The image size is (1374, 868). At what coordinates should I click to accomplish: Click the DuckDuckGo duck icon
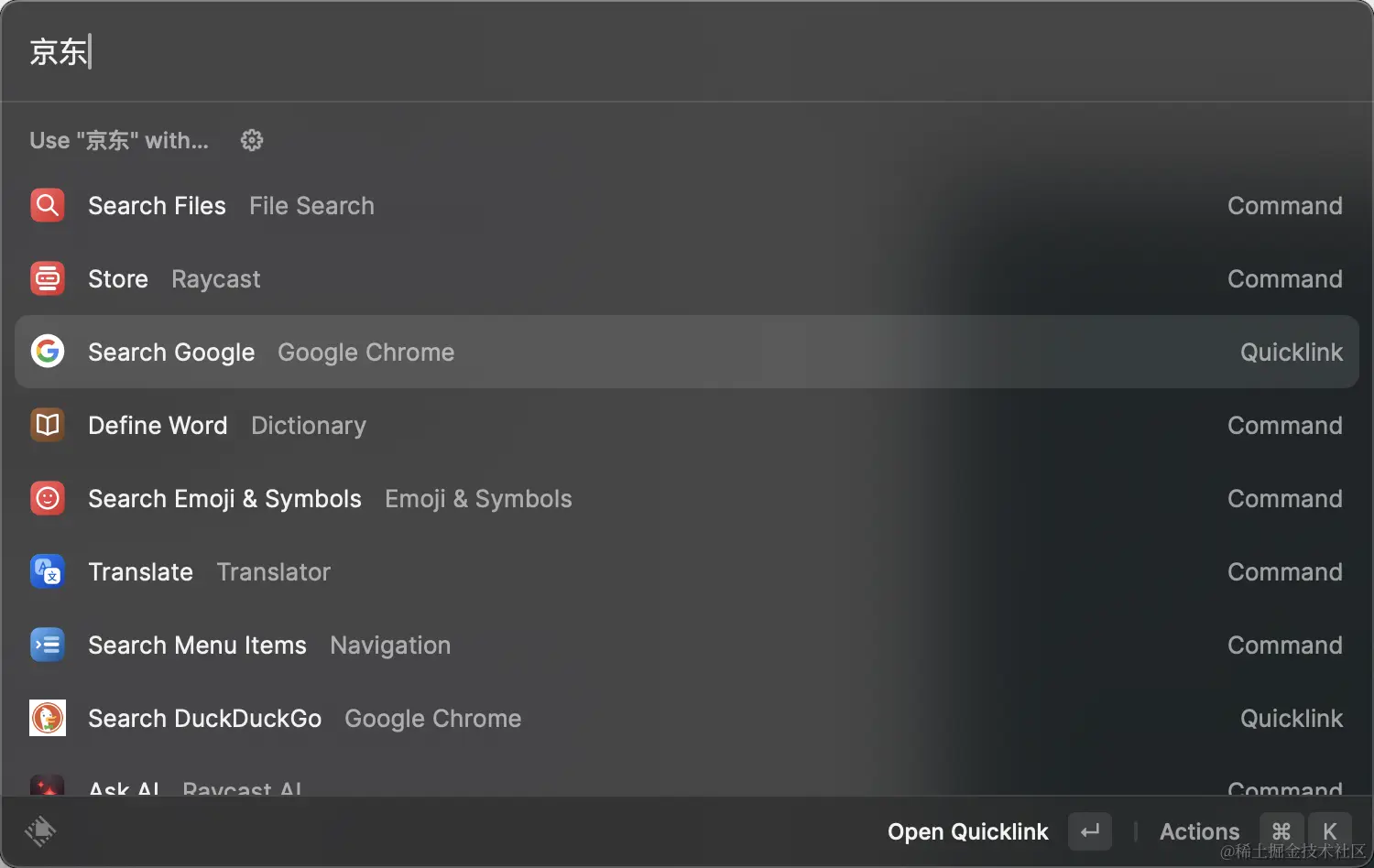pyautogui.click(x=48, y=718)
